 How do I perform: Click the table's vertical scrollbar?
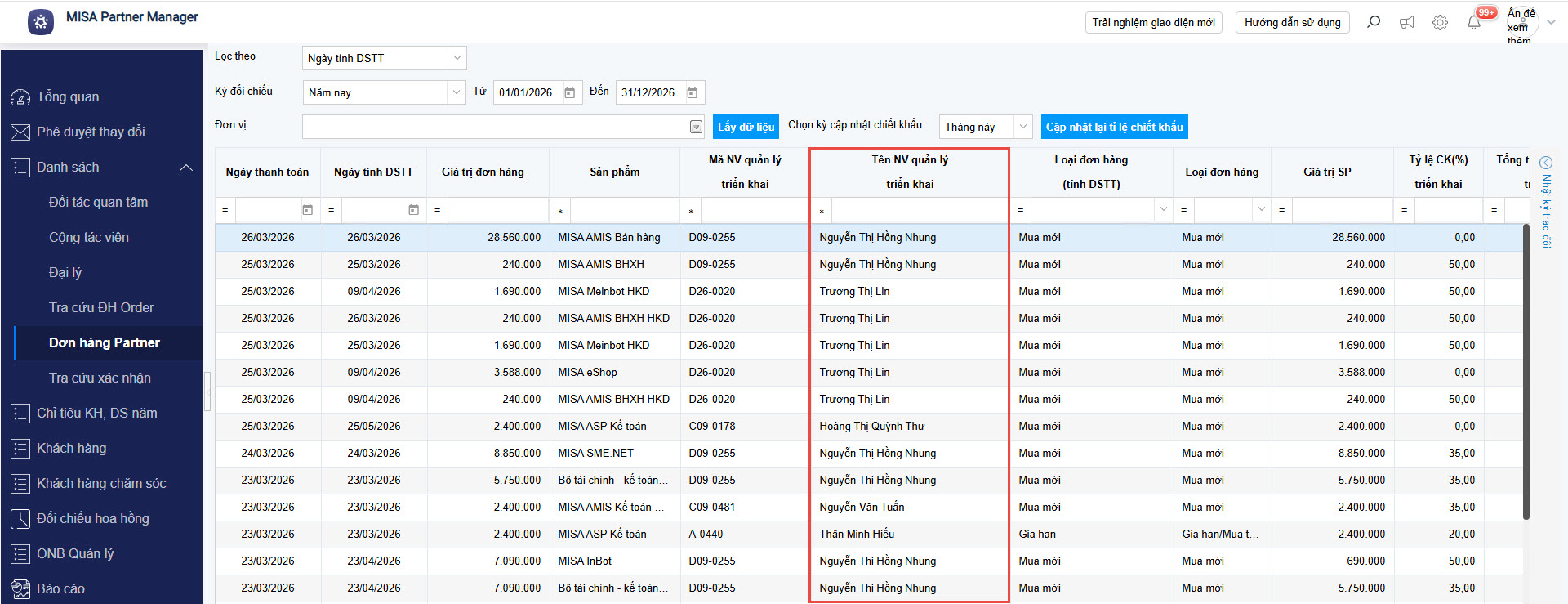[x=1526, y=368]
